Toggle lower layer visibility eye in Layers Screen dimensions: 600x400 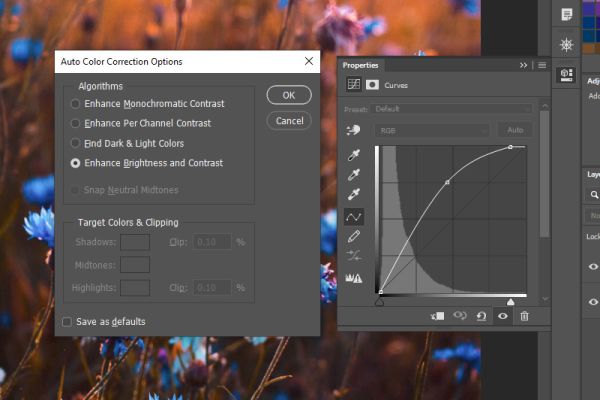(x=593, y=302)
